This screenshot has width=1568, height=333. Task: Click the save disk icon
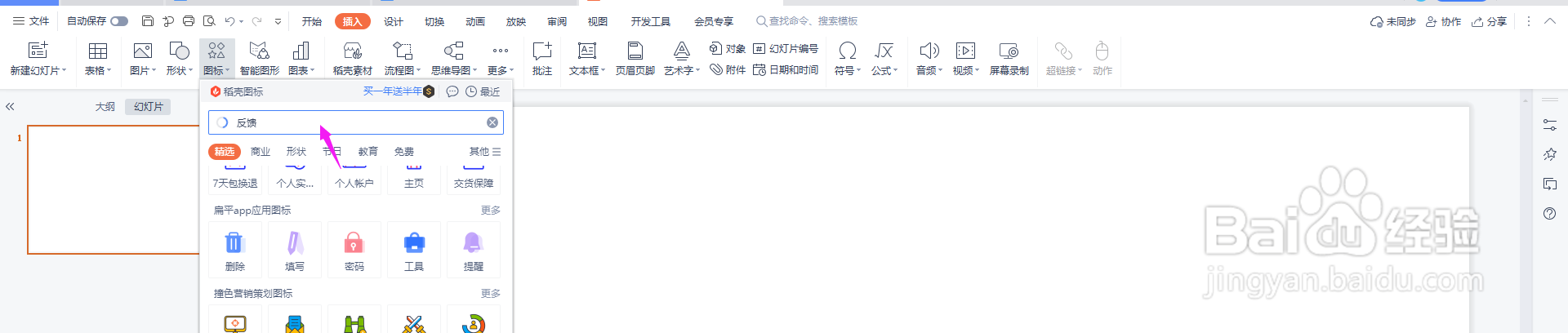point(148,21)
